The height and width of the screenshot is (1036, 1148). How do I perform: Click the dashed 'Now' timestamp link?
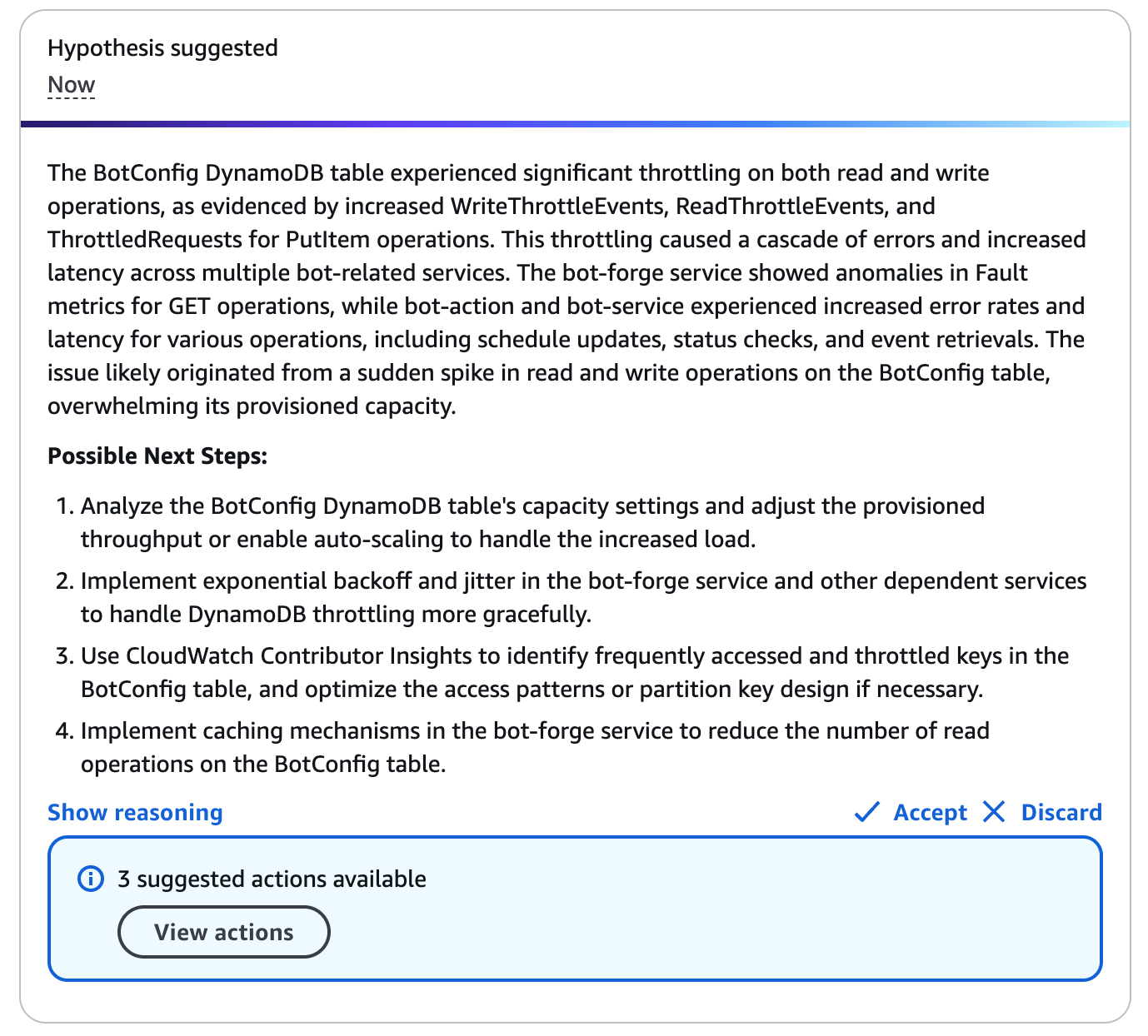(71, 83)
